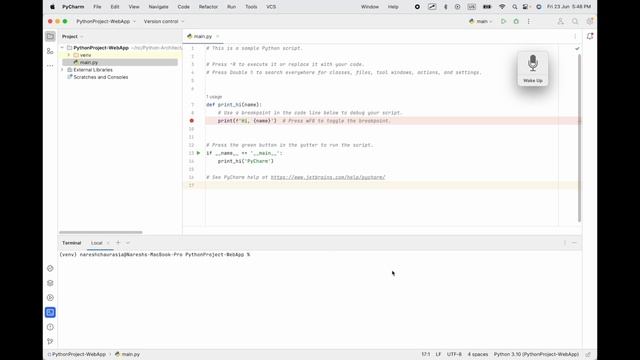This screenshot has width=640, height=360.
Task: Open the Project tool window icon
Action: pyautogui.click(x=50, y=36)
